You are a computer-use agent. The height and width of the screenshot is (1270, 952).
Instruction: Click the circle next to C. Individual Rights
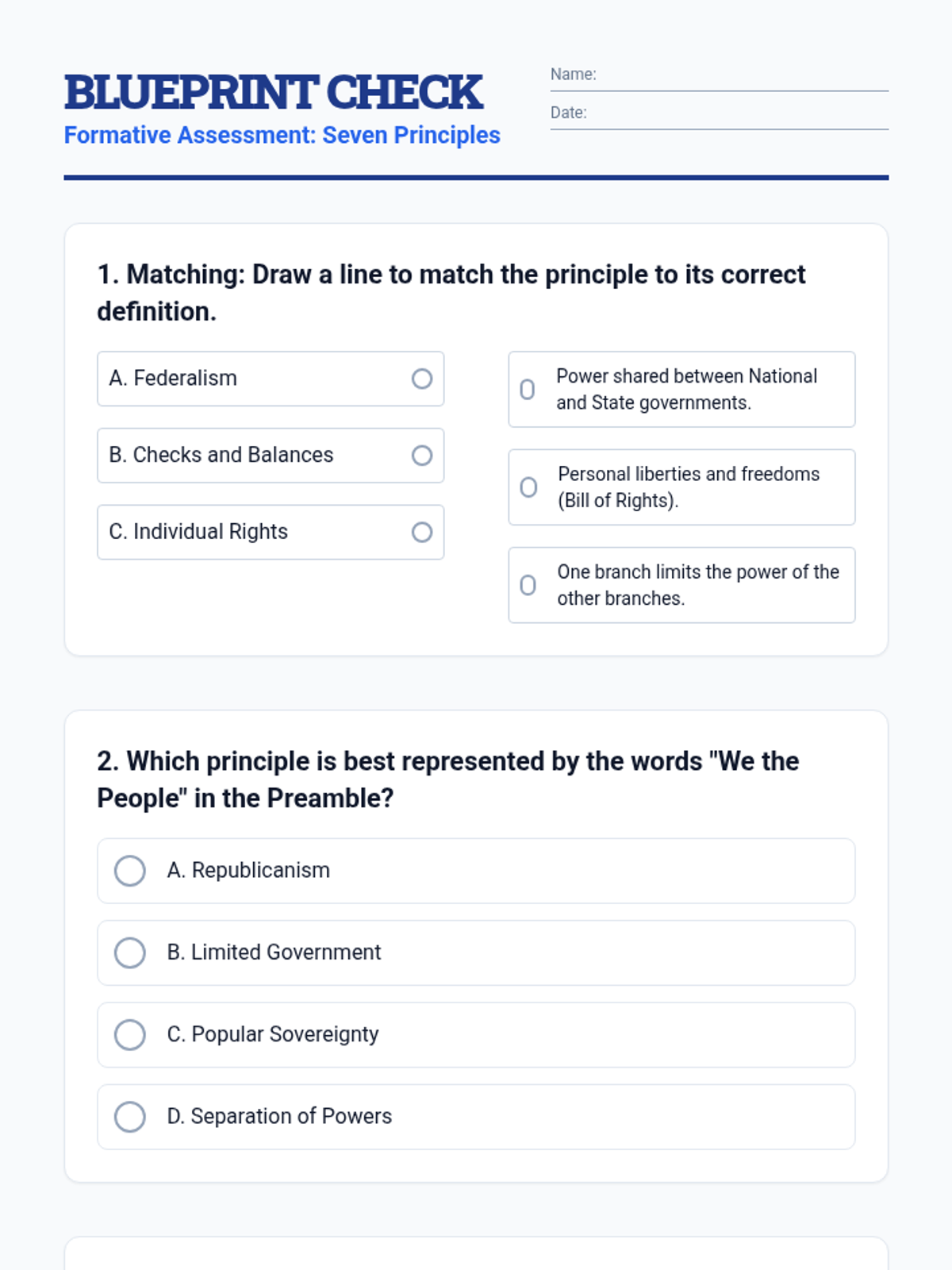tap(422, 532)
